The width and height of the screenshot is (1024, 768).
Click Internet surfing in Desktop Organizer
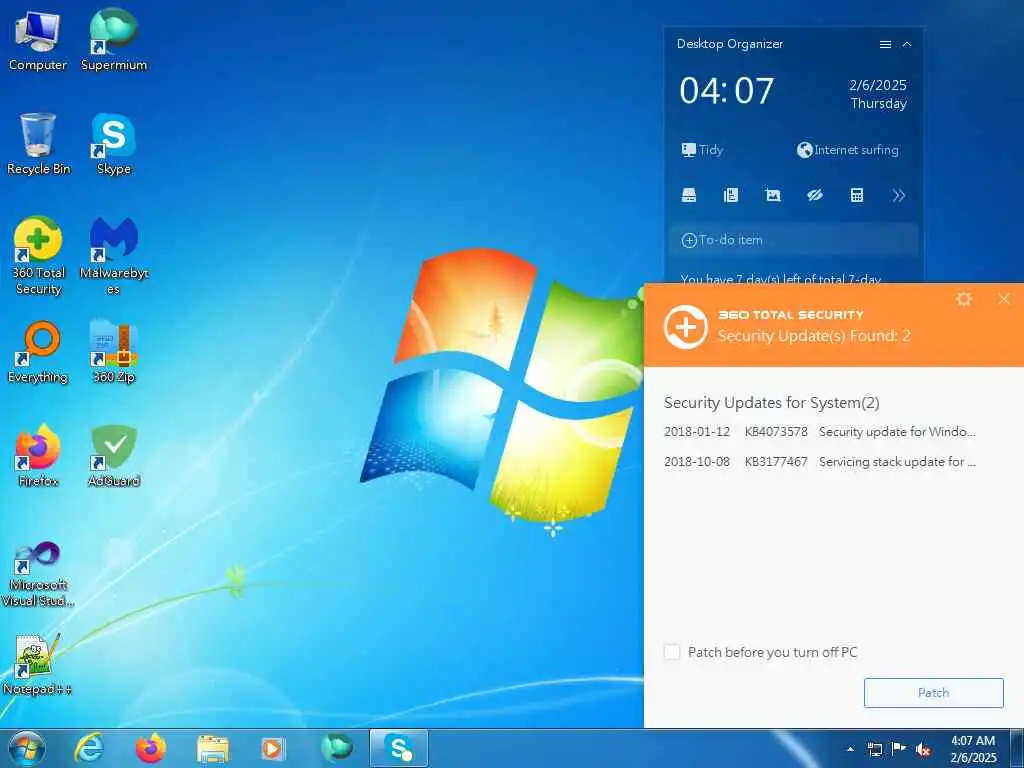click(x=848, y=150)
